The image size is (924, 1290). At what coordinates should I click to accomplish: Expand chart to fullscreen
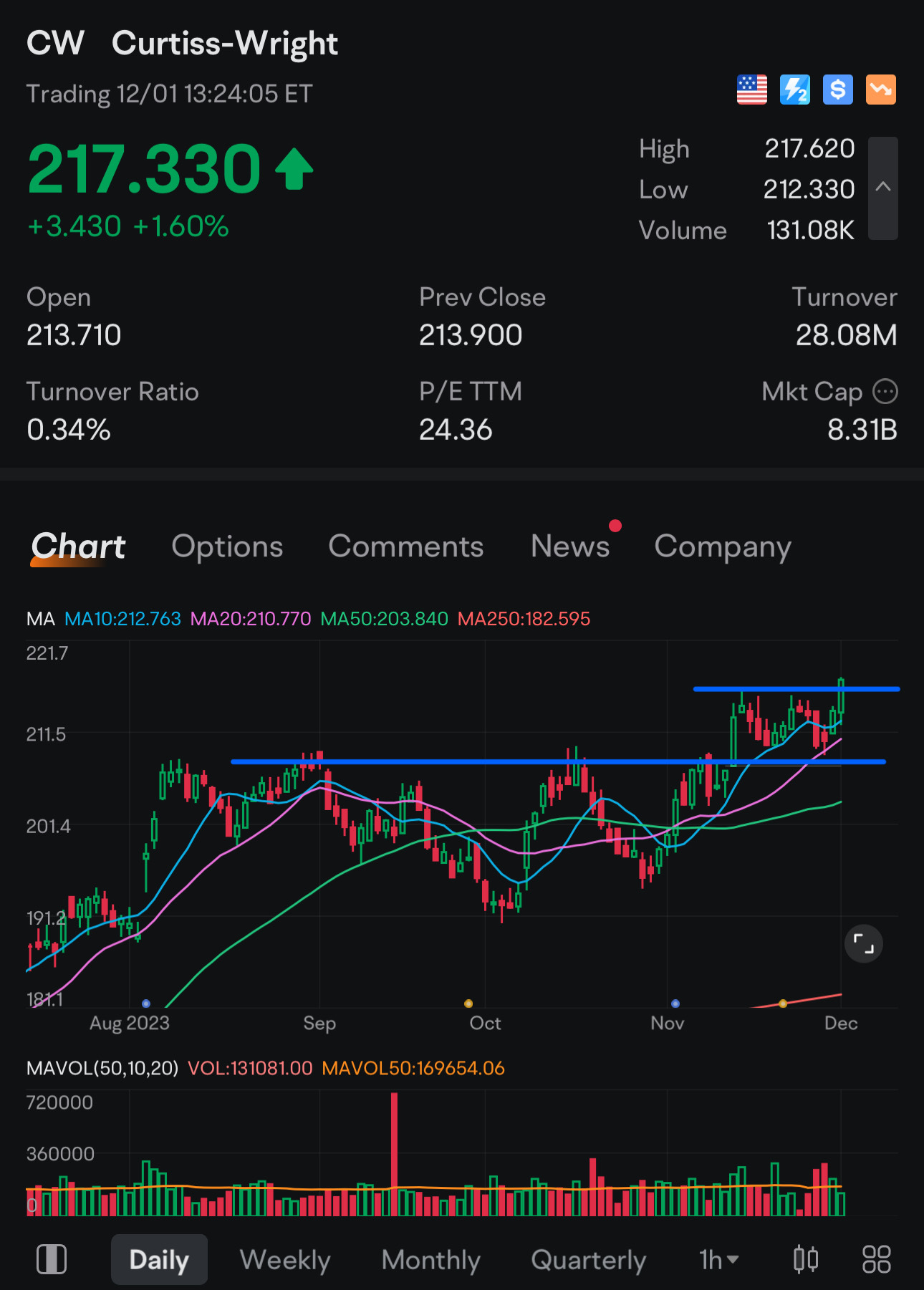coord(864,944)
